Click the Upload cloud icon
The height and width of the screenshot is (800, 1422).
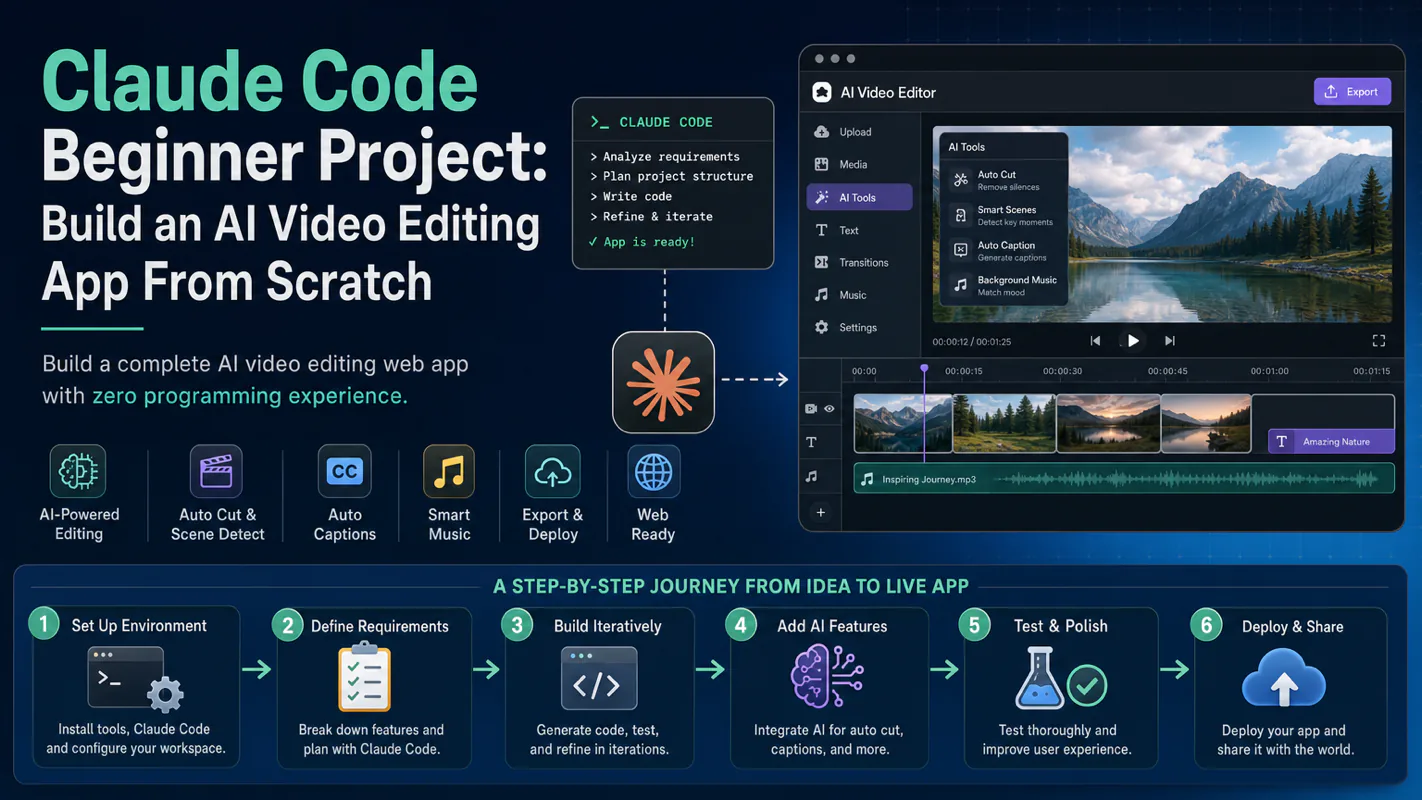coord(822,132)
